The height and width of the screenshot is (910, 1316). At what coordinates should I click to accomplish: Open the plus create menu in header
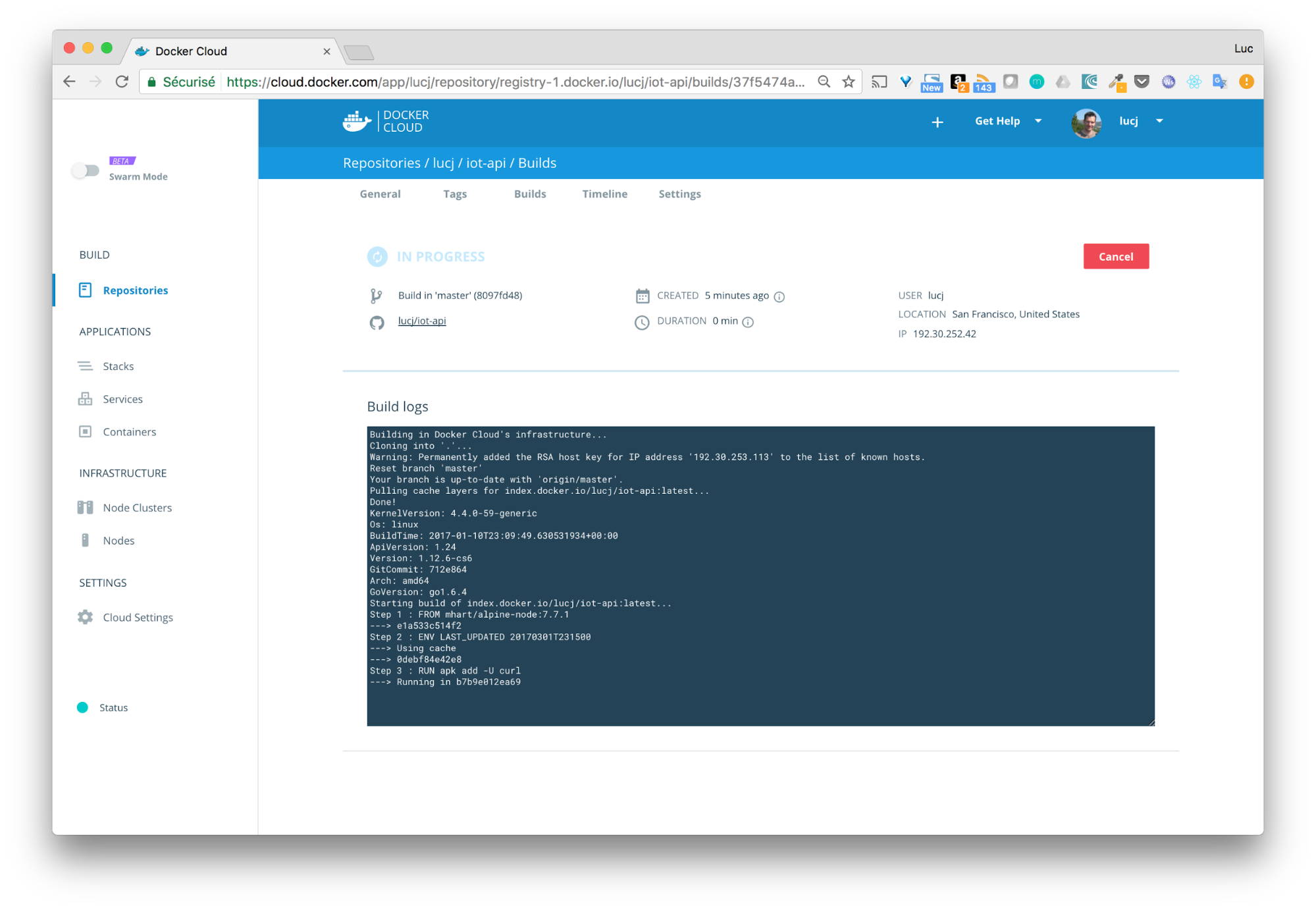(937, 122)
